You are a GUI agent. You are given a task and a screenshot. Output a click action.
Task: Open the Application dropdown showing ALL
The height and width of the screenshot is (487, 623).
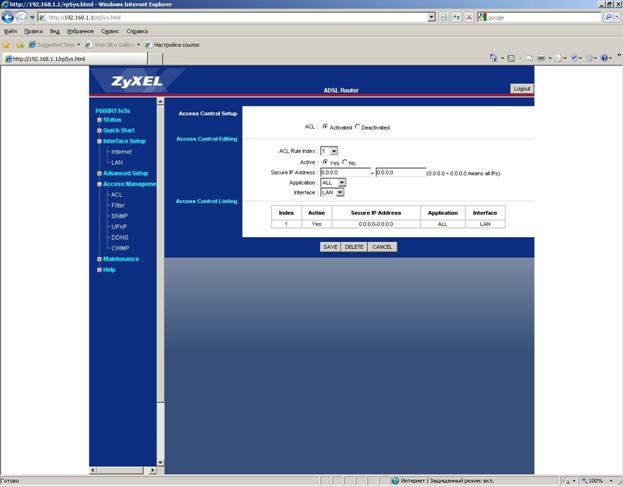[x=333, y=183]
